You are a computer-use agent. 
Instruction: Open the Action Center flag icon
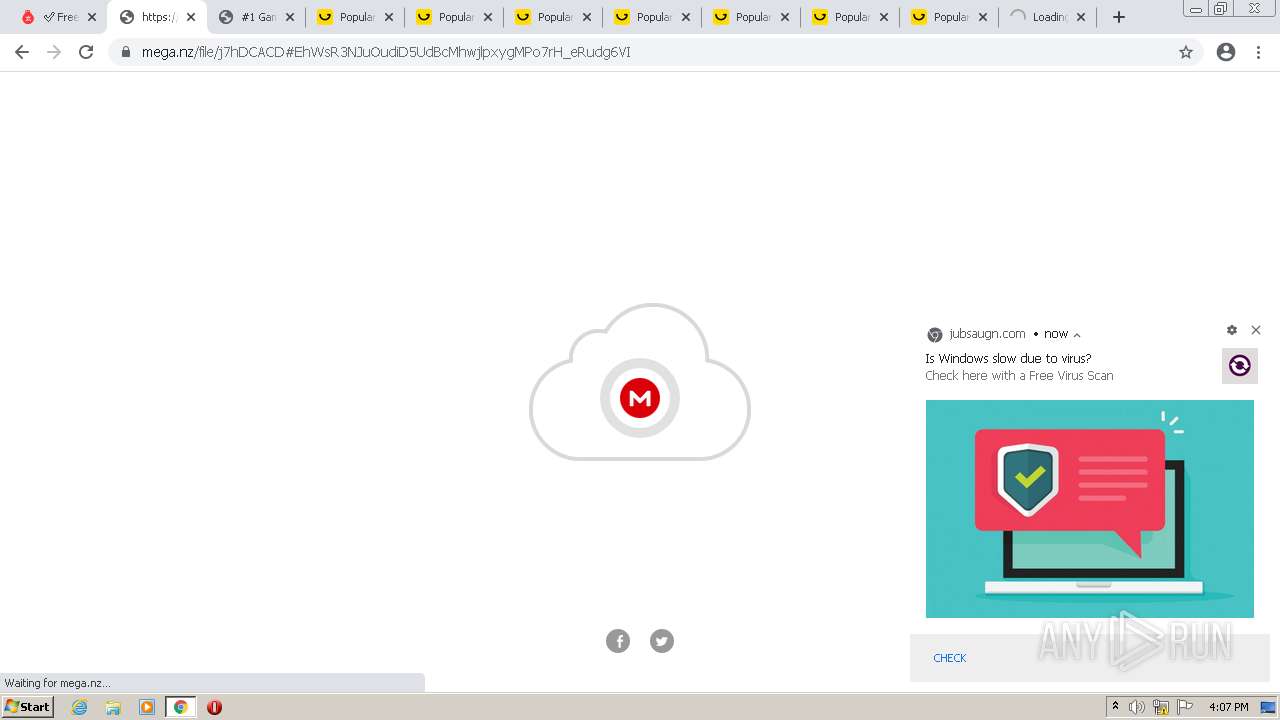(x=1185, y=707)
